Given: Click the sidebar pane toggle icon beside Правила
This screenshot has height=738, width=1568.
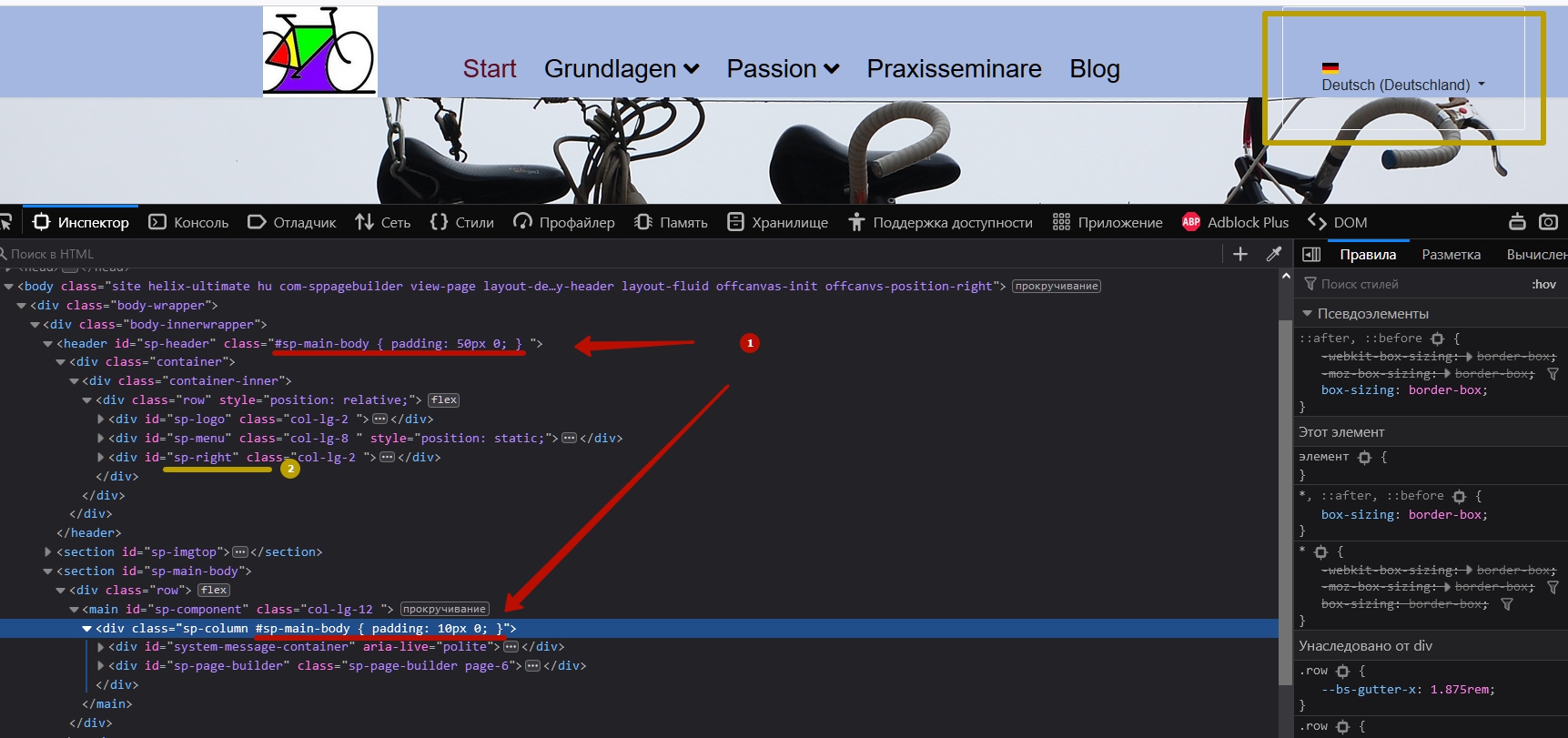Looking at the screenshot, I should click(1311, 255).
